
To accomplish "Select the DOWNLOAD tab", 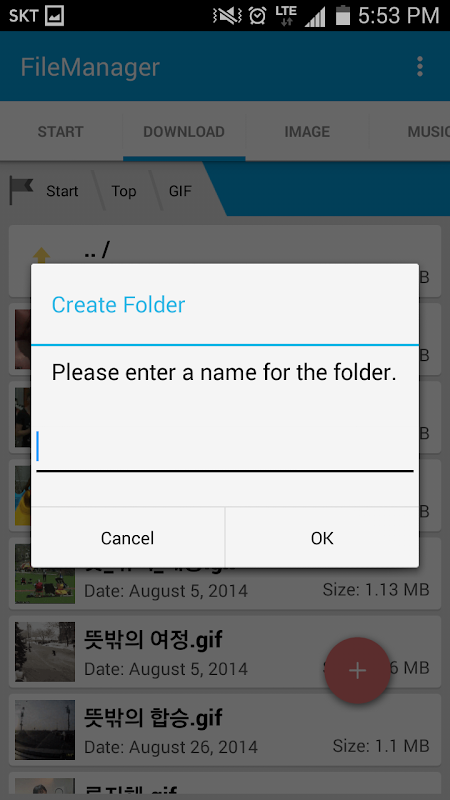I will tap(184, 132).
